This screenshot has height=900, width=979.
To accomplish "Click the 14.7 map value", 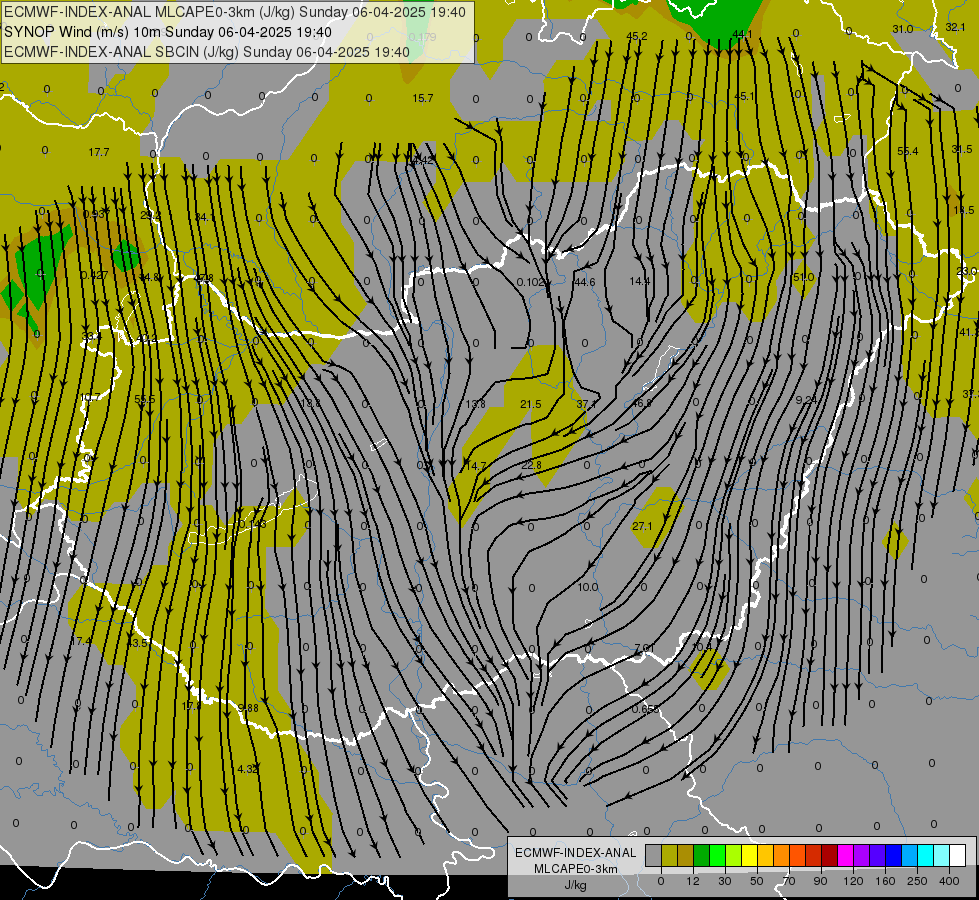I will 476,466.
